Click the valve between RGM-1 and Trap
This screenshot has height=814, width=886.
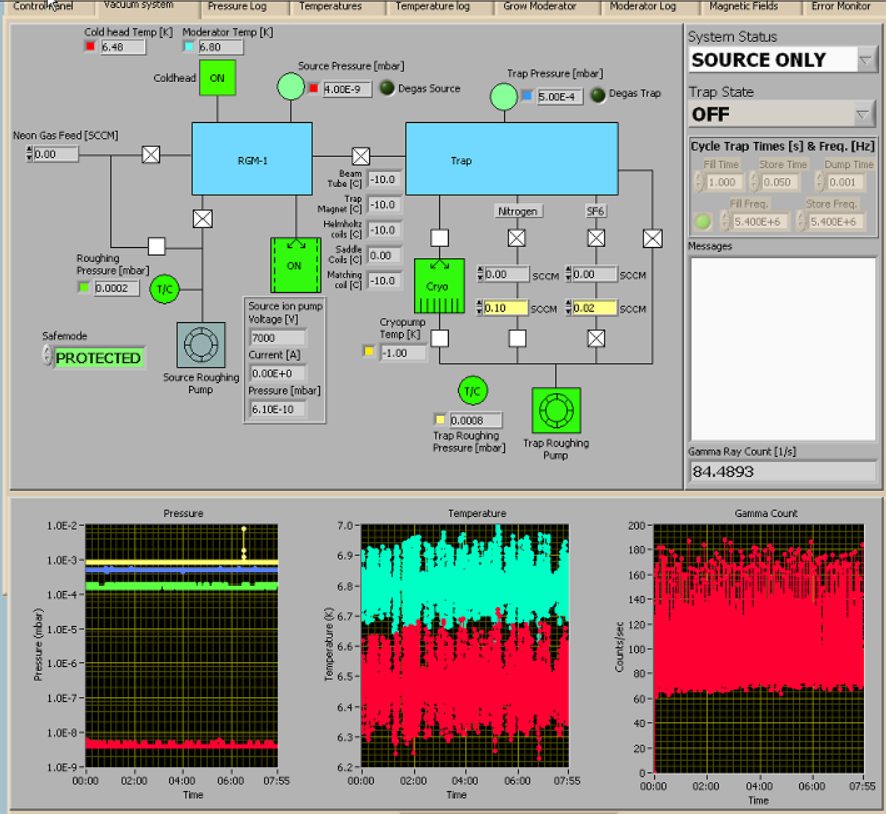pyautogui.click(x=361, y=156)
